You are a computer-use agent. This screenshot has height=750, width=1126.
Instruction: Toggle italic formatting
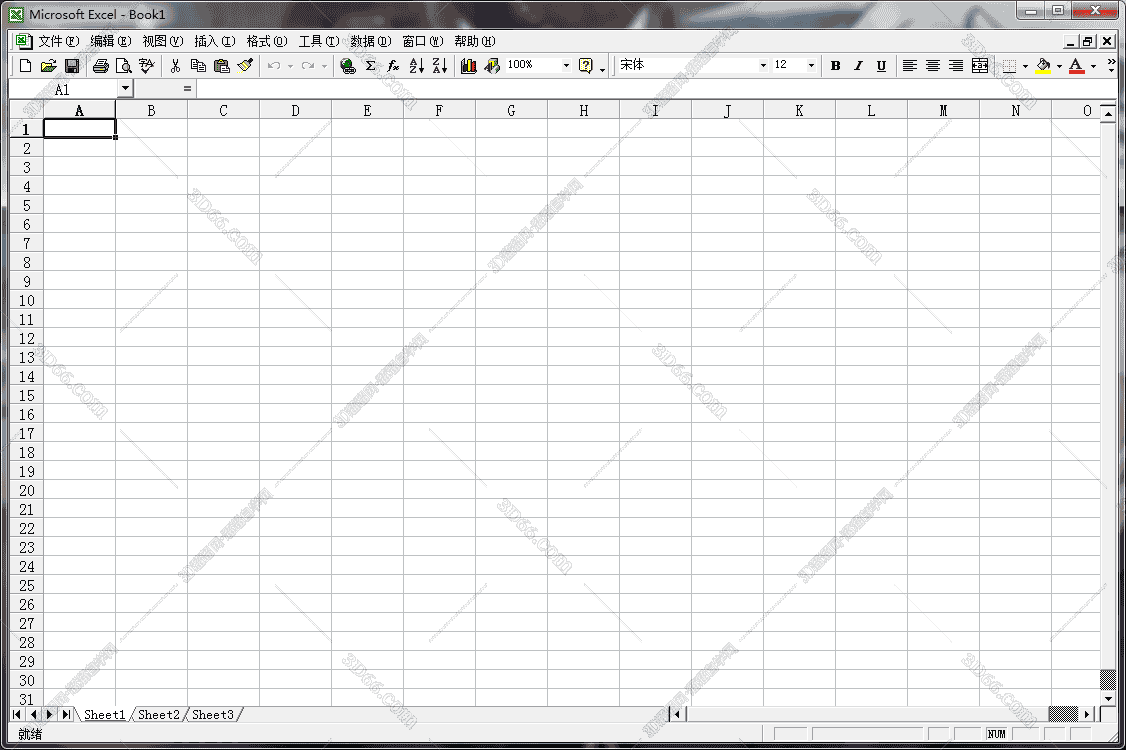point(858,65)
